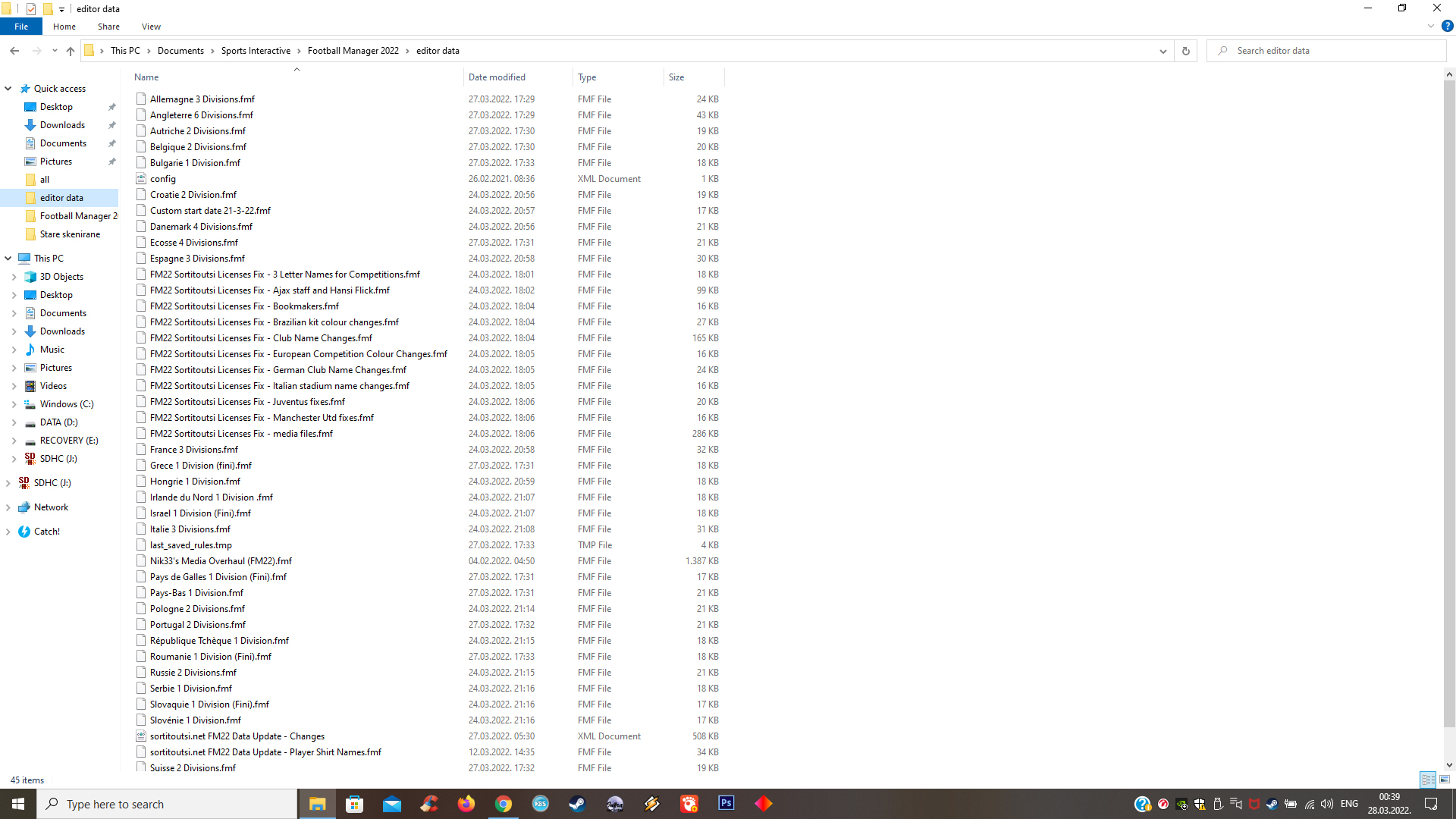Open Microsoft Store from the taskbar

[x=354, y=804]
